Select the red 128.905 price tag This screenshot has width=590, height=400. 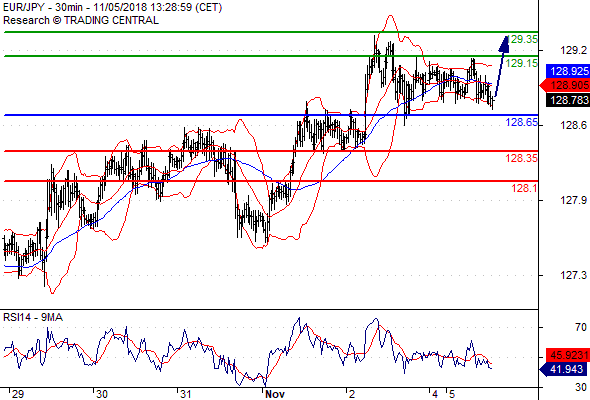565,85
